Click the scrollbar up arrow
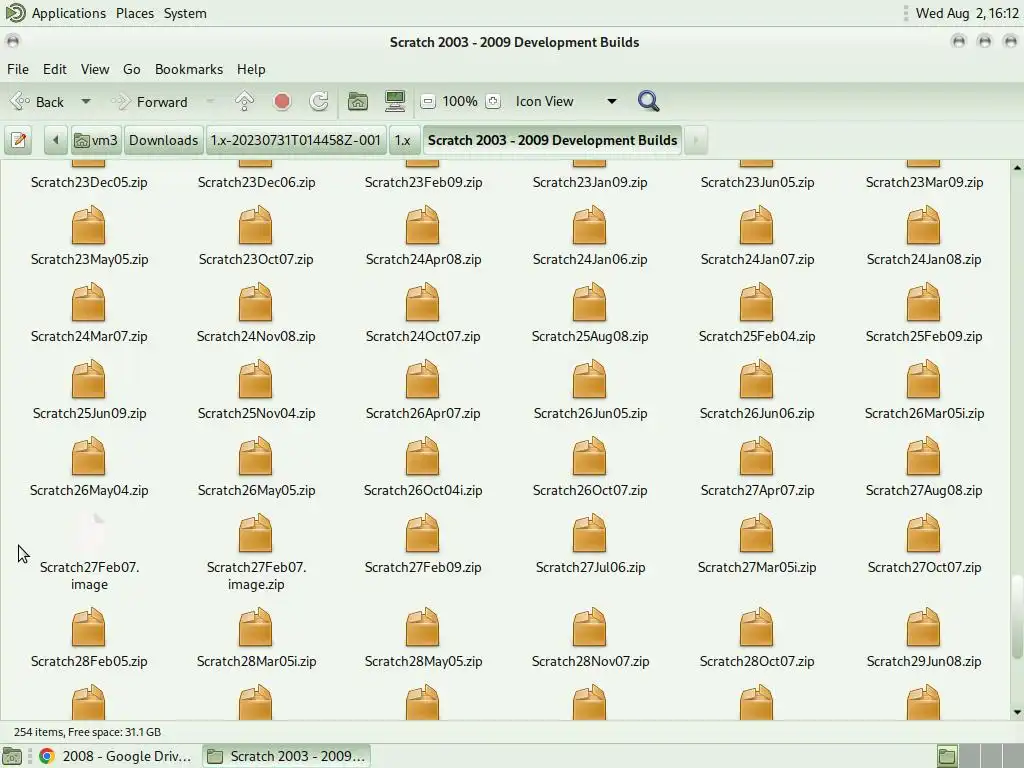1024x768 pixels. [1017, 168]
